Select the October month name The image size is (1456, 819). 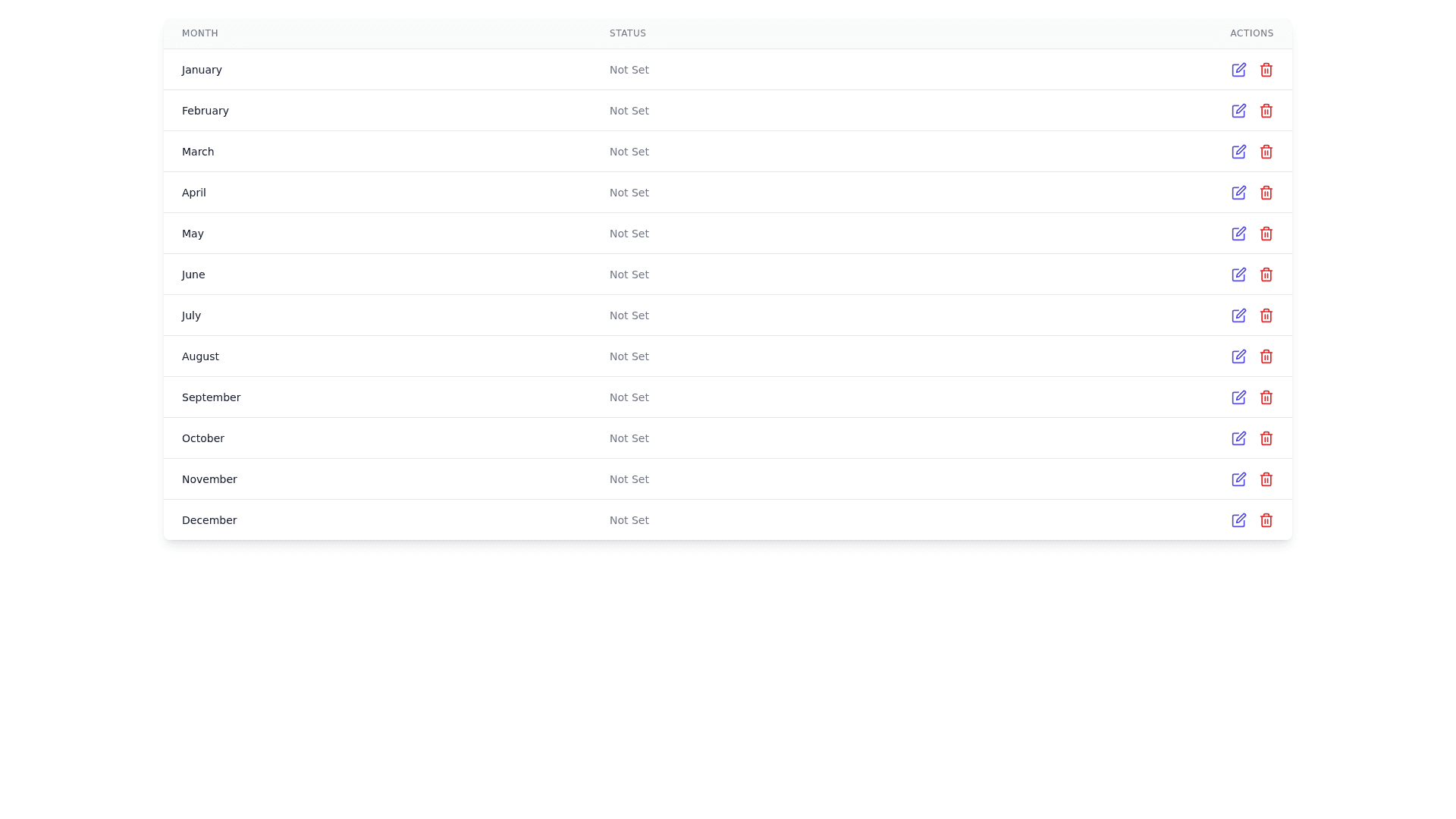(202, 438)
